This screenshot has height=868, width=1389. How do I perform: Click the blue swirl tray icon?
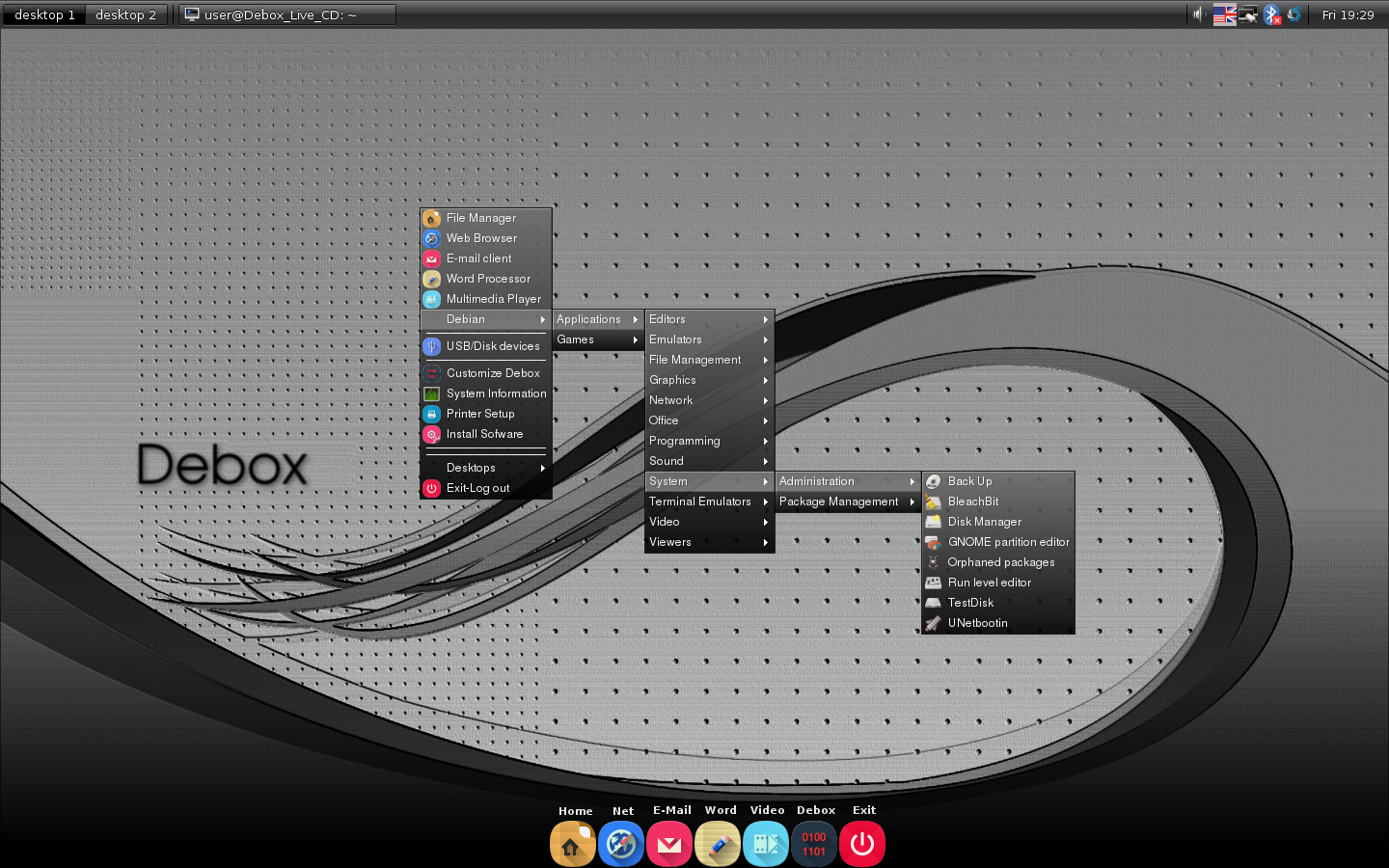click(1294, 14)
